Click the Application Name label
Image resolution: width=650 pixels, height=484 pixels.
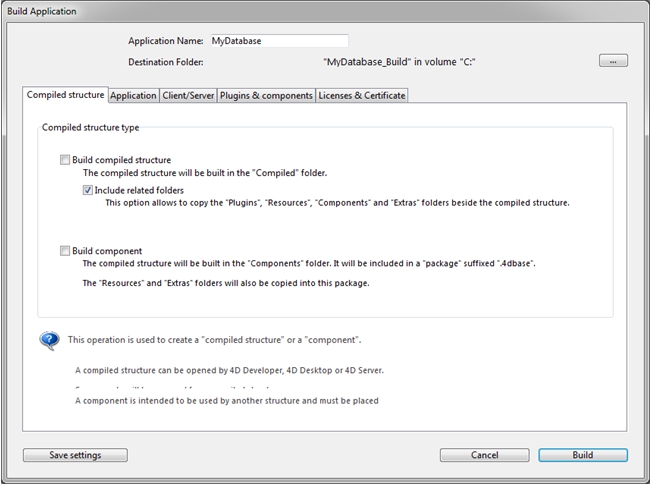165,41
